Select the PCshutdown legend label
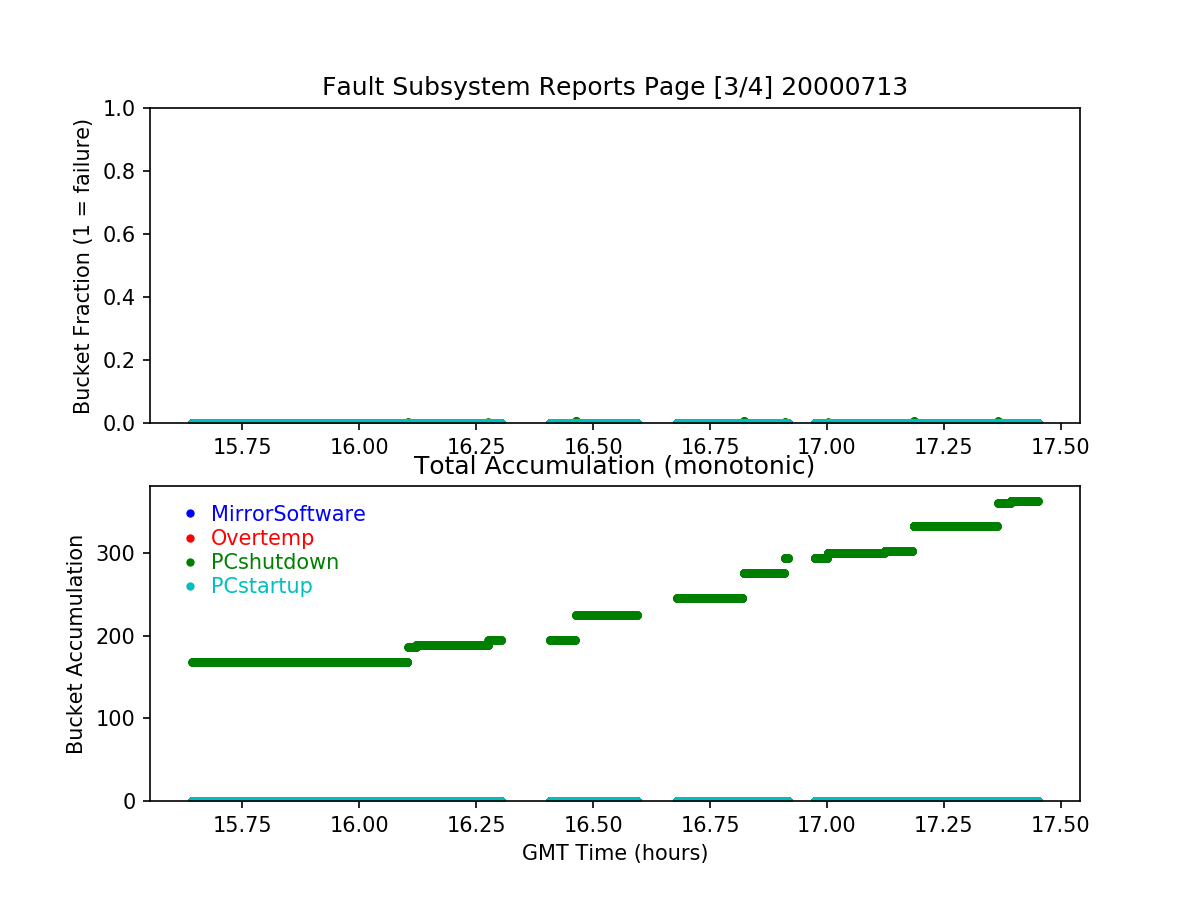Screen dimensions: 1200x900 coord(275,562)
